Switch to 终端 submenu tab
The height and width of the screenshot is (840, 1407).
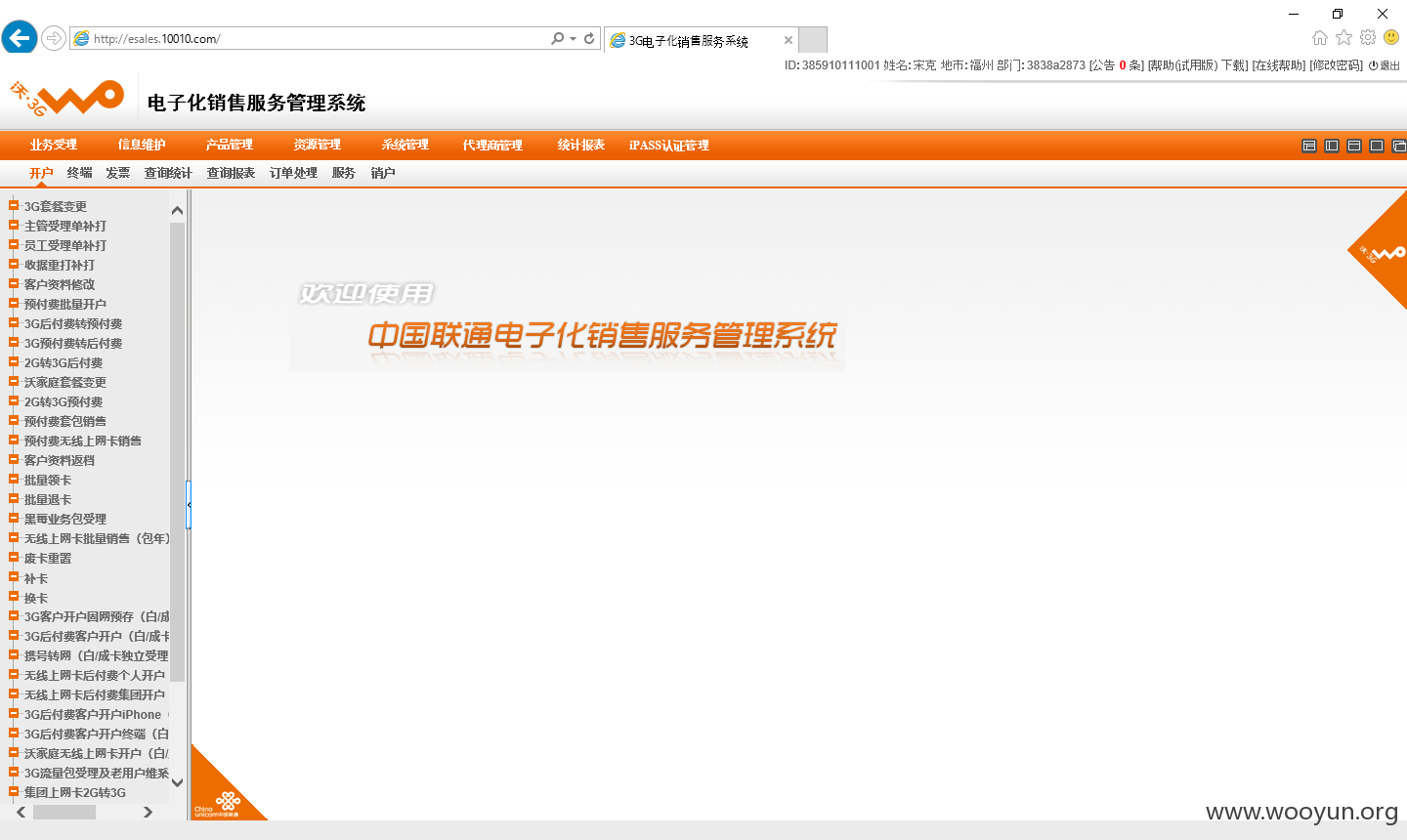point(80,173)
